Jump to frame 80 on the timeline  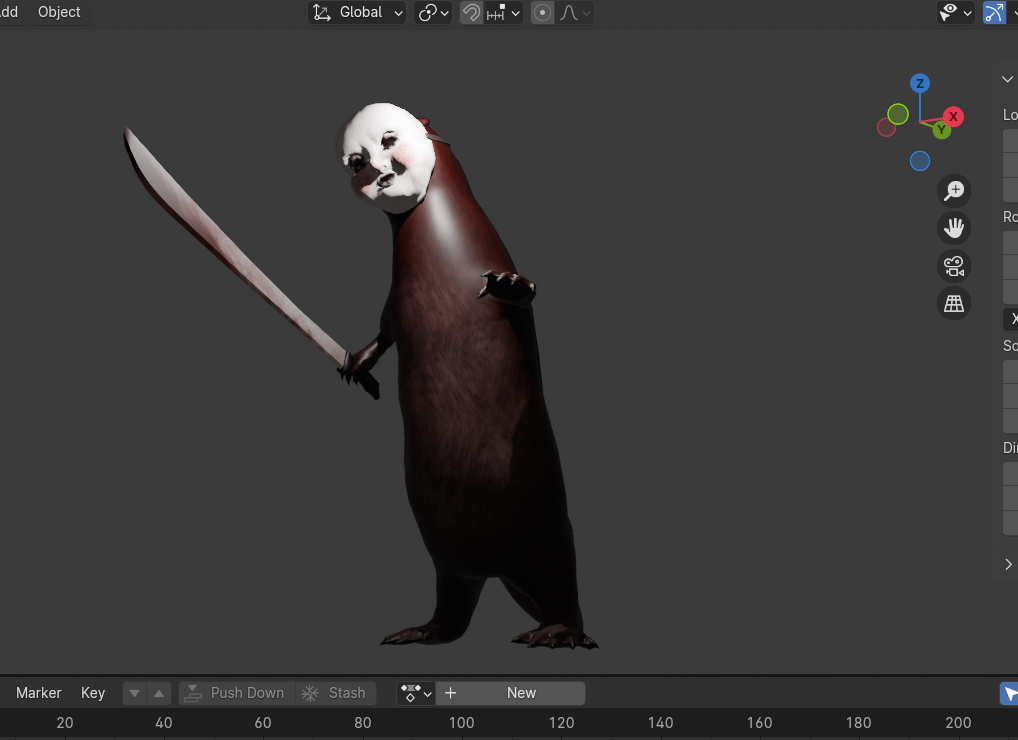pos(363,723)
